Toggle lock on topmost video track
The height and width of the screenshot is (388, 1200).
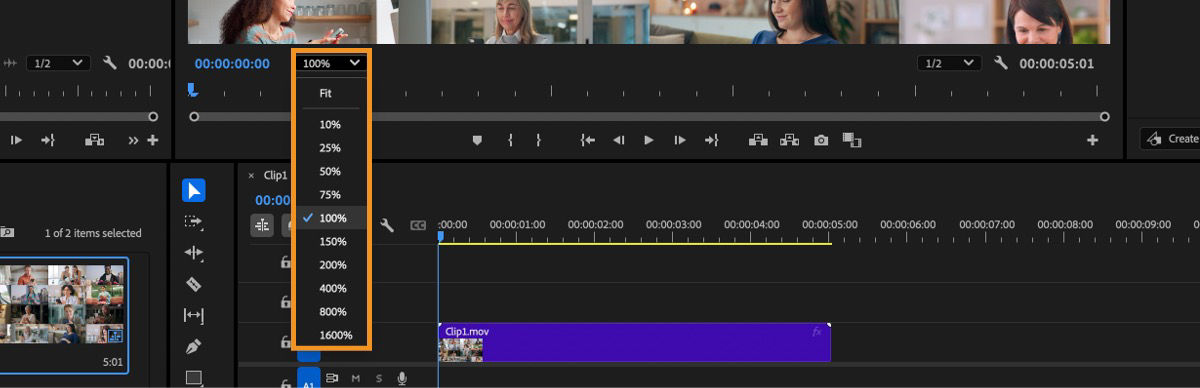[x=286, y=263]
